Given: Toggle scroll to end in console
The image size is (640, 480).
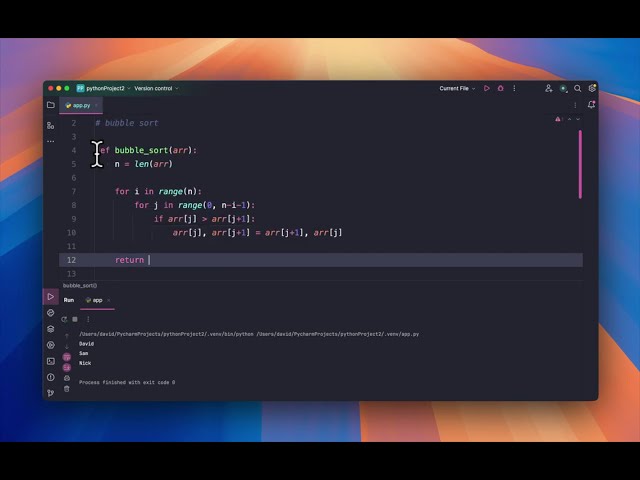Looking at the screenshot, I should (67, 368).
